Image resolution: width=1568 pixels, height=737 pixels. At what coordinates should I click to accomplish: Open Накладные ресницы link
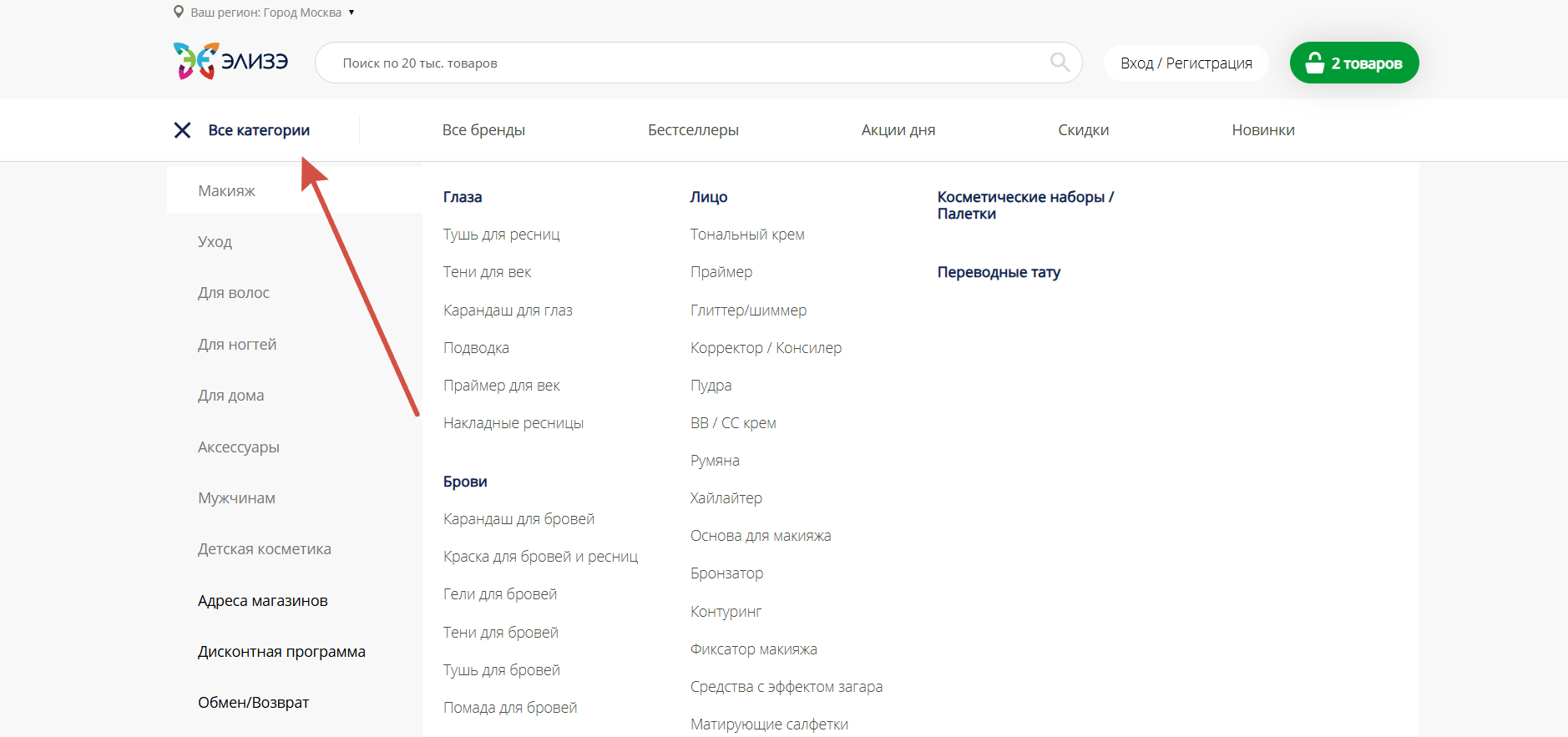(x=513, y=423)
